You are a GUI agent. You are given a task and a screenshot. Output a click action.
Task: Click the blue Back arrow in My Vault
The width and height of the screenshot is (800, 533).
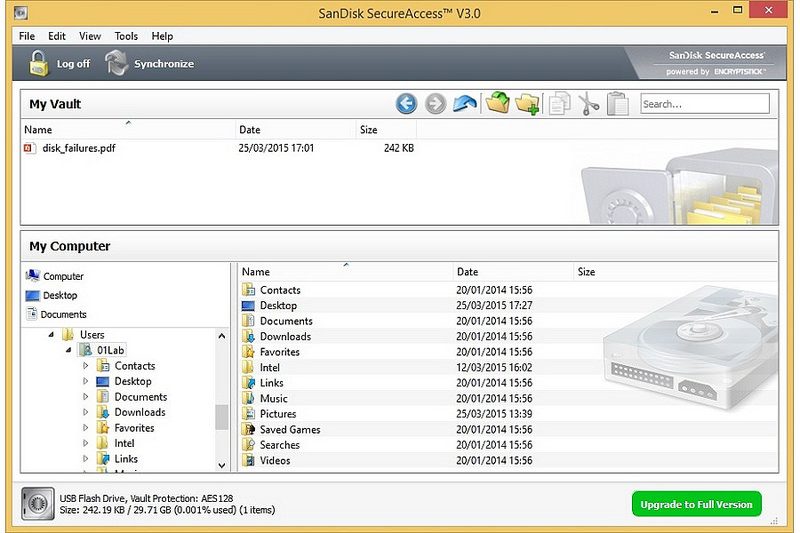[406, 104]
